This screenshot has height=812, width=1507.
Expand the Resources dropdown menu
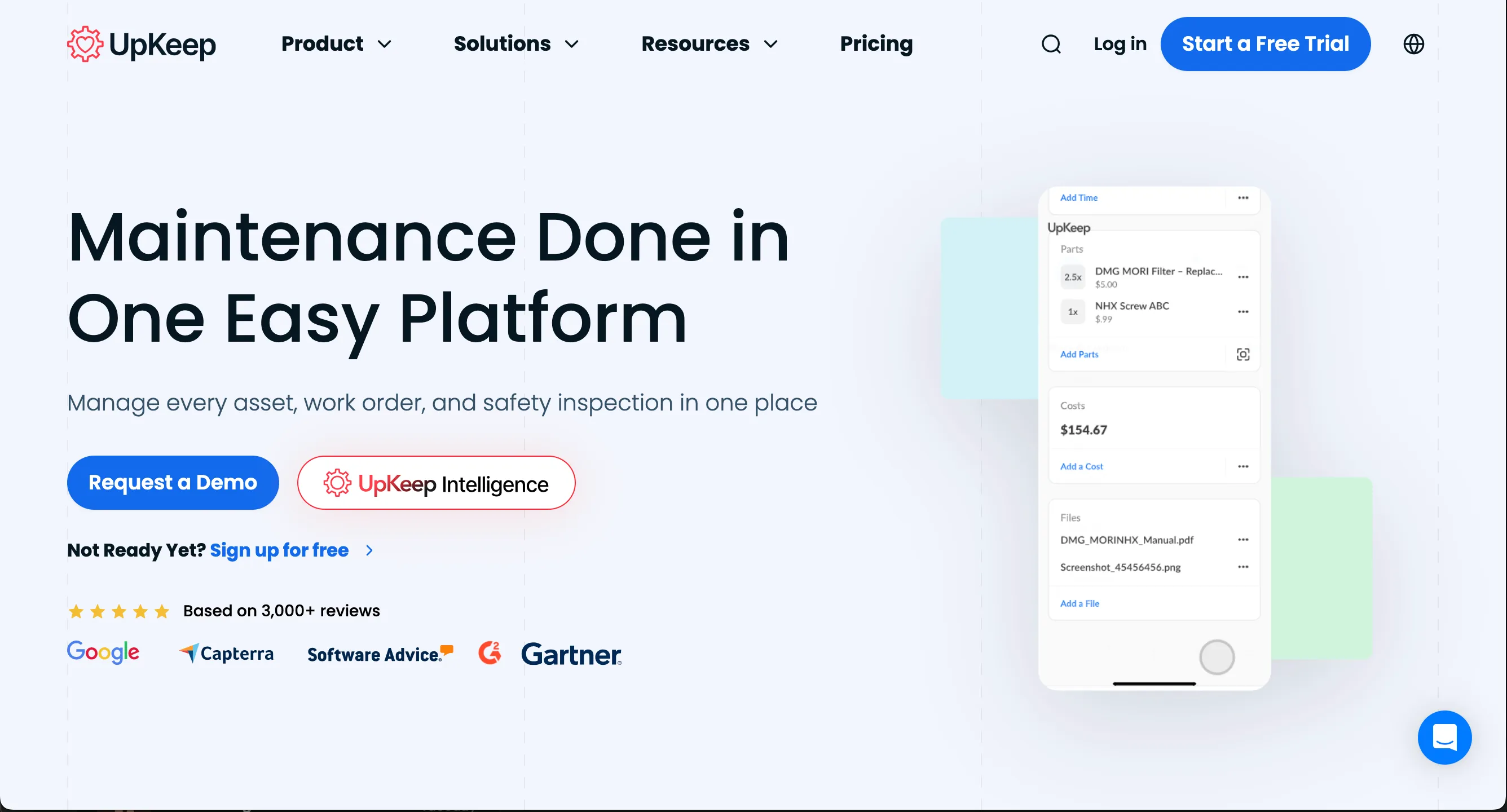[x=709, y=44]
